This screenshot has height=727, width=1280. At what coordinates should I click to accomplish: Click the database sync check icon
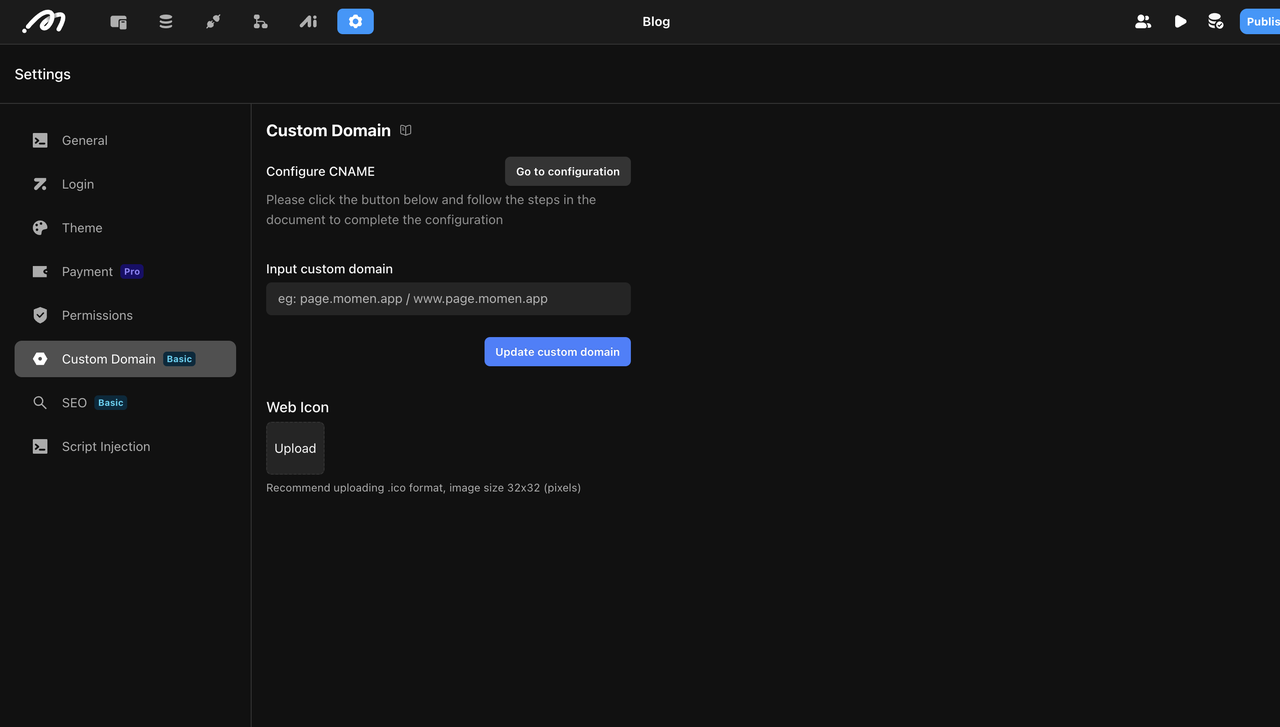pos(1215,21)
